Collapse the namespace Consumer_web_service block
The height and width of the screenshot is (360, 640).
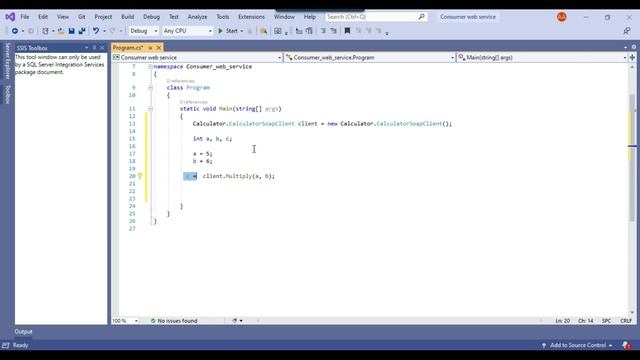[150, 67]
